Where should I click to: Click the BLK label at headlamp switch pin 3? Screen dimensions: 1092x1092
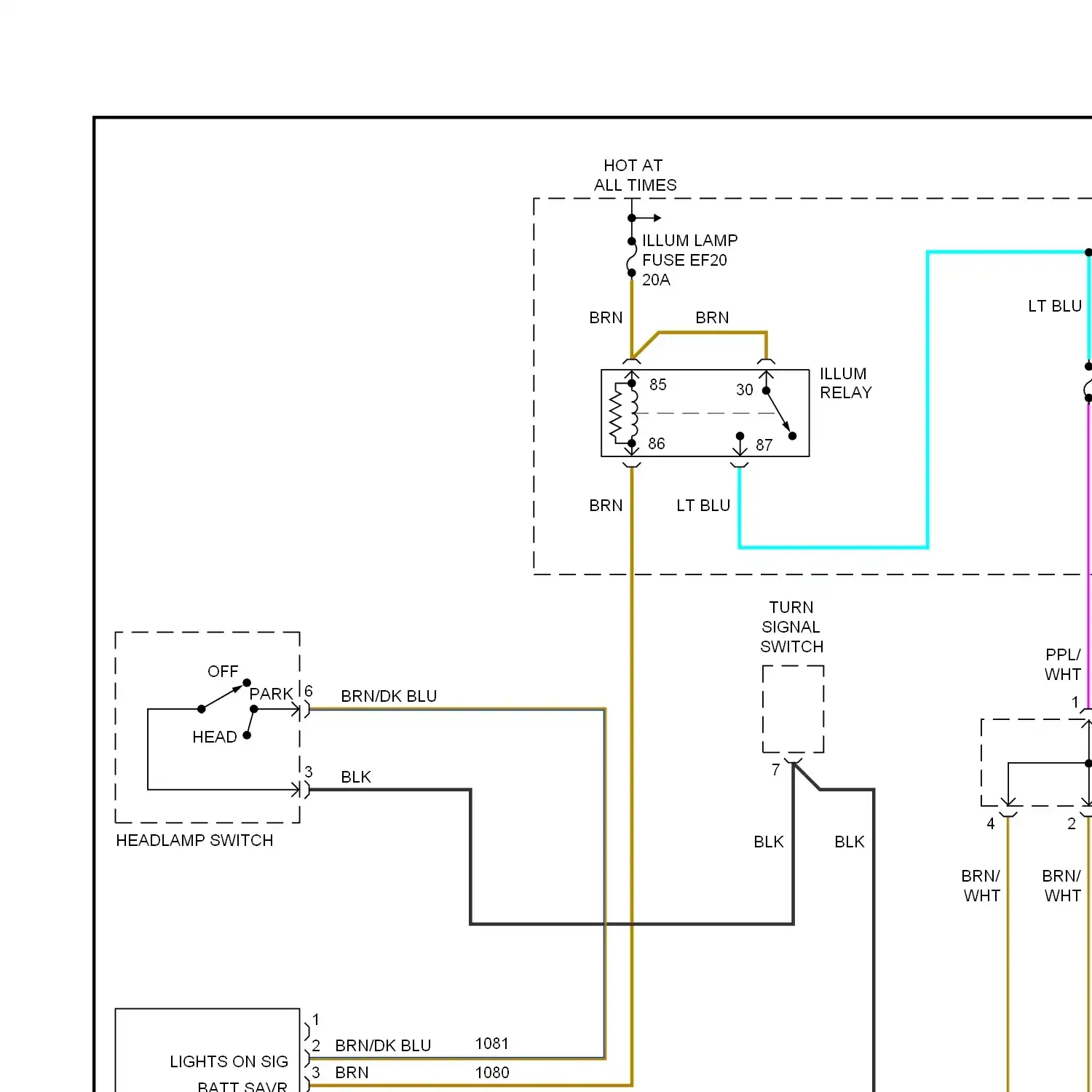tap(356, 778)
